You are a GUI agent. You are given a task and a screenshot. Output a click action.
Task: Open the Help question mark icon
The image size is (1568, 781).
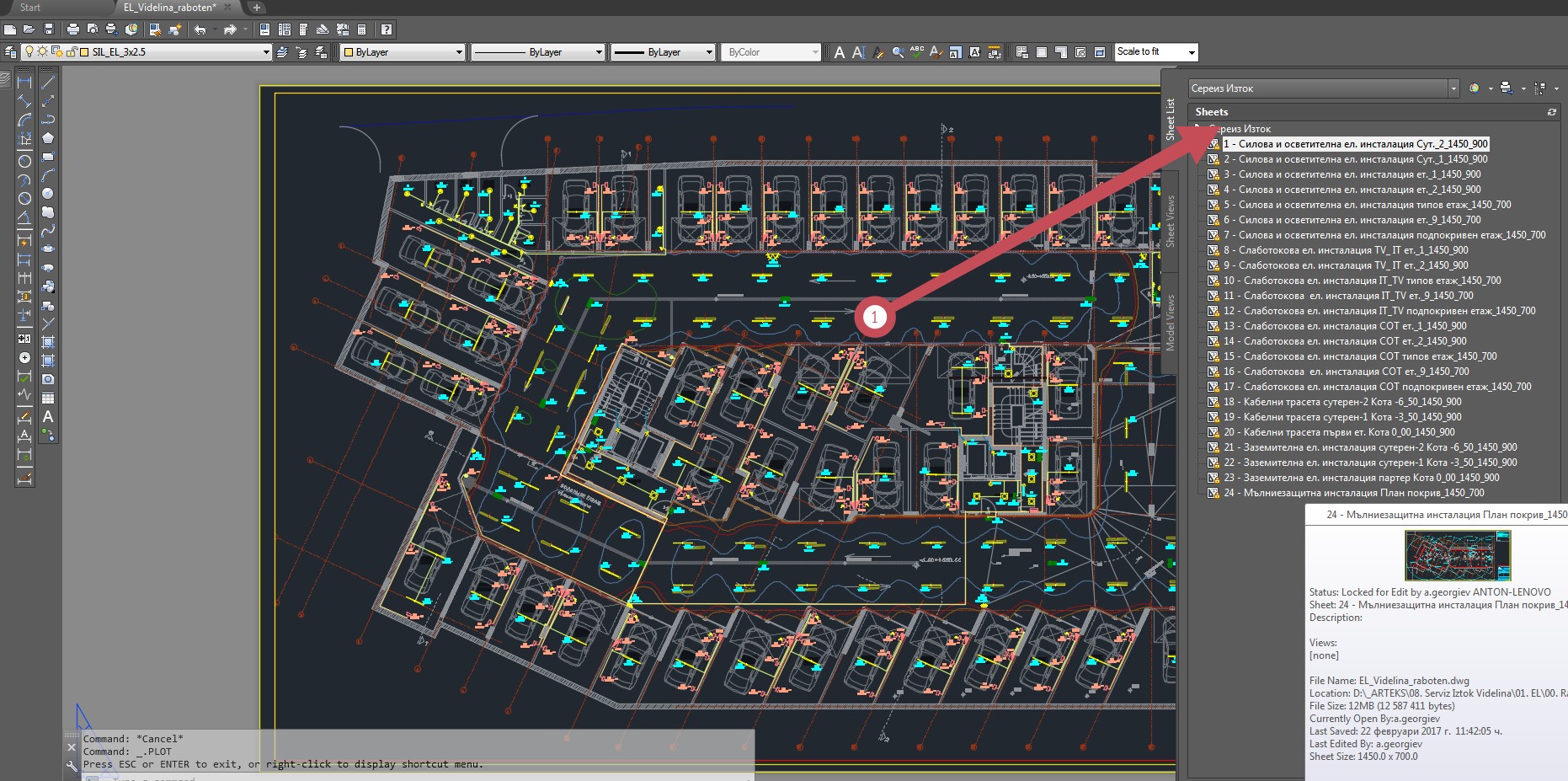click(387, 29)
